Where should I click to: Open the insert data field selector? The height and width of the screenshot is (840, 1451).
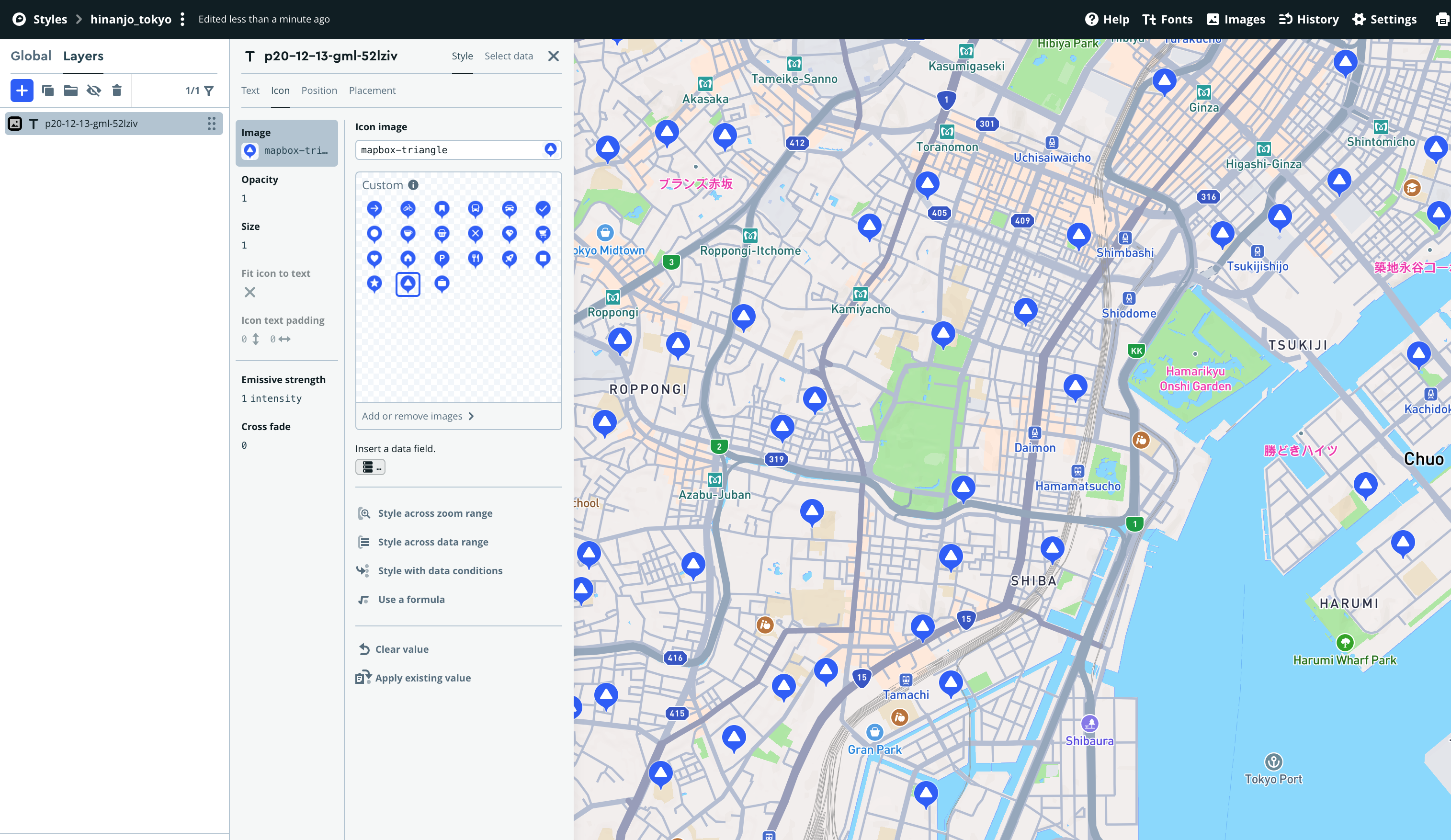(x=370, y=467)
